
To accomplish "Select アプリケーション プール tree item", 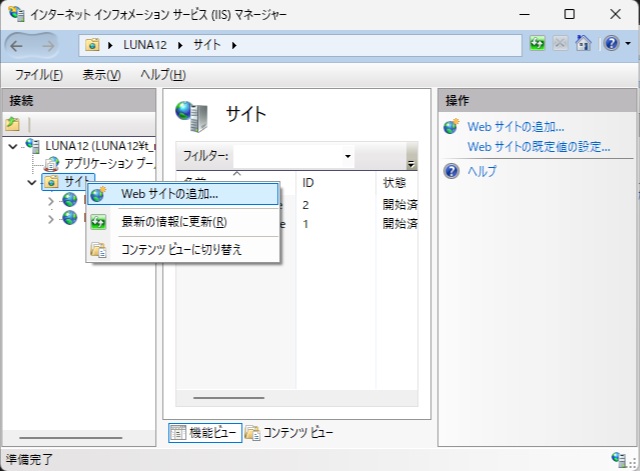I will pos(109,164).
